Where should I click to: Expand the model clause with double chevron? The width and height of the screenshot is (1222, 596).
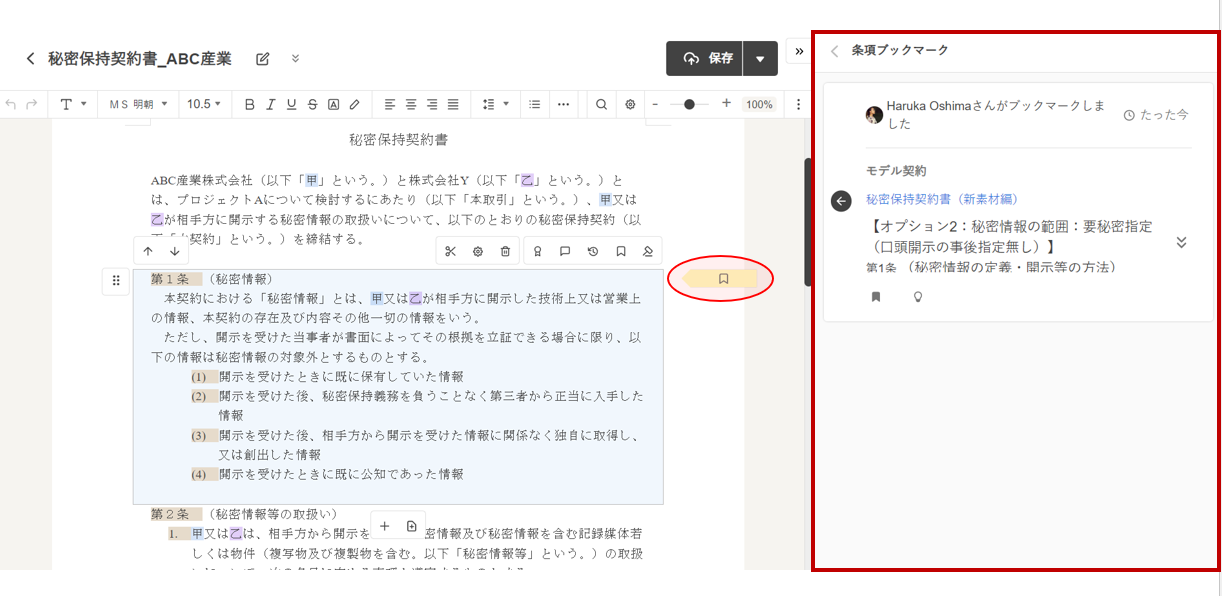1181,242
